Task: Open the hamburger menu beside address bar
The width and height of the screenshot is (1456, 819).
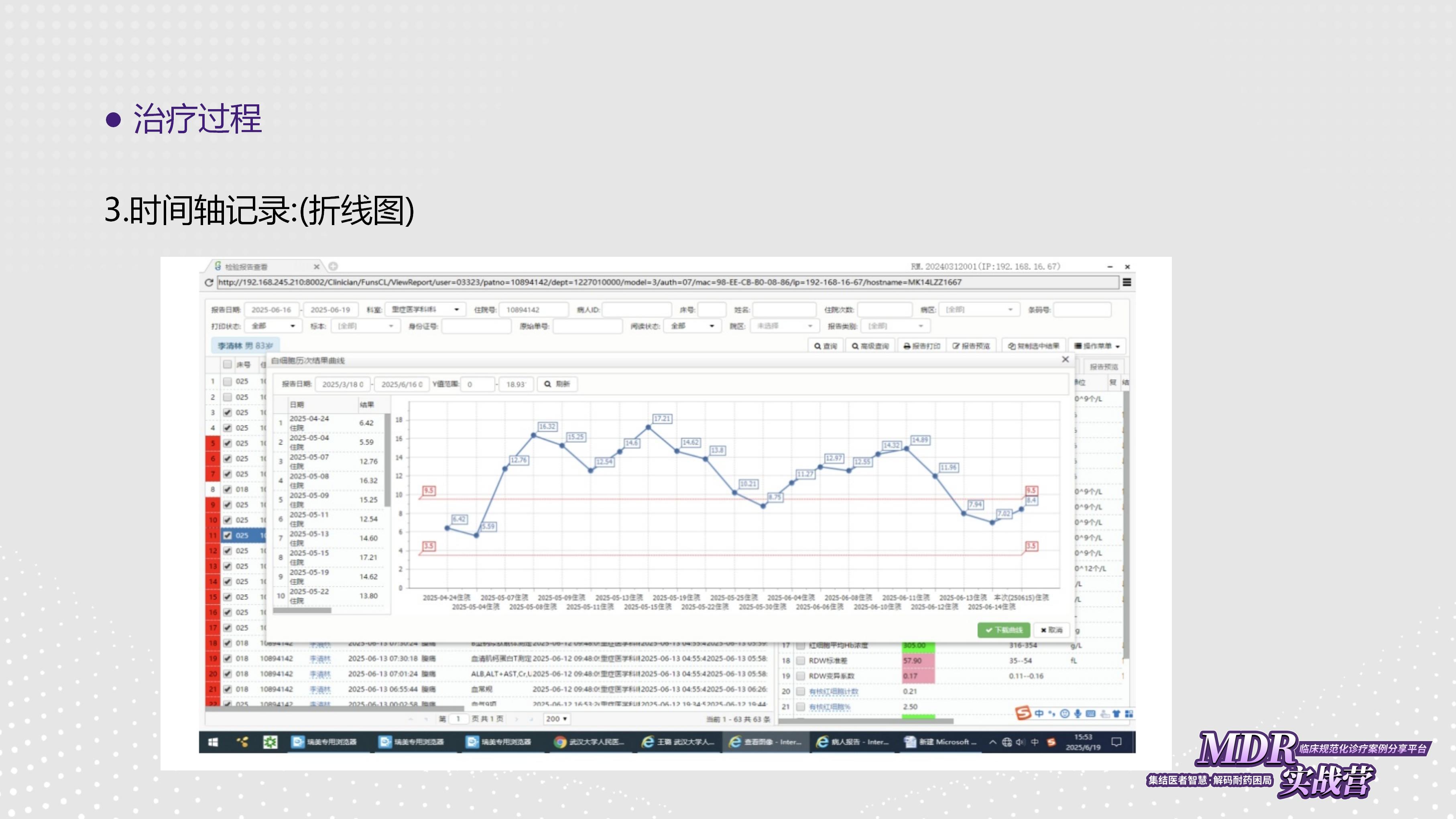Action: point(1127,282)
